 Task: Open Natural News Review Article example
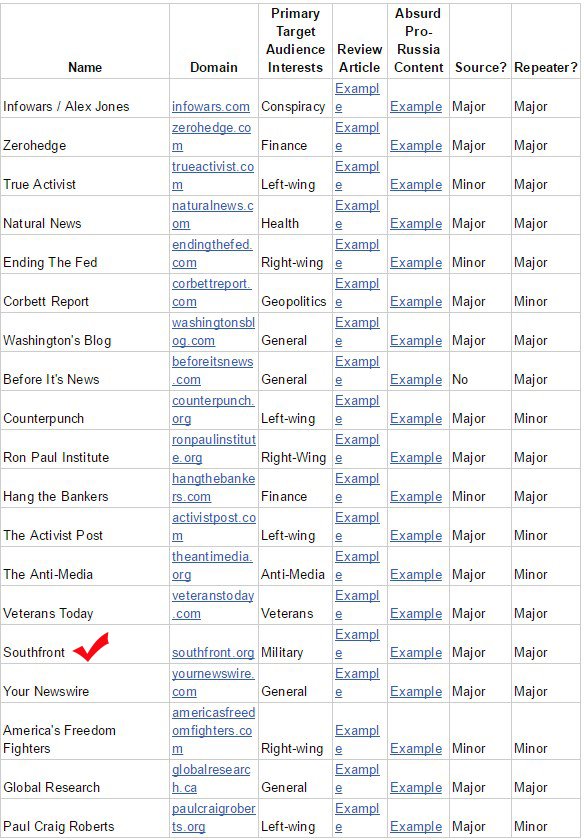[357, 214]
